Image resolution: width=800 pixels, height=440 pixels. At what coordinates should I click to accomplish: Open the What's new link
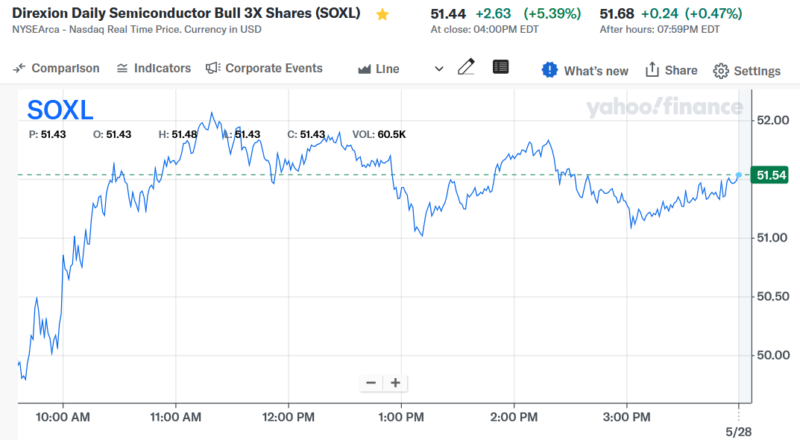[x=596, y=71]
